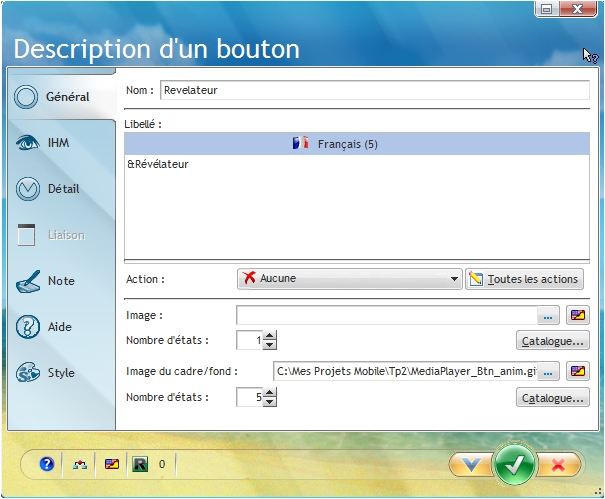The height and width of the screenshot is (499, 605).
Task: Browse for cadre/fond image with ... button
Action: [548, 372]
